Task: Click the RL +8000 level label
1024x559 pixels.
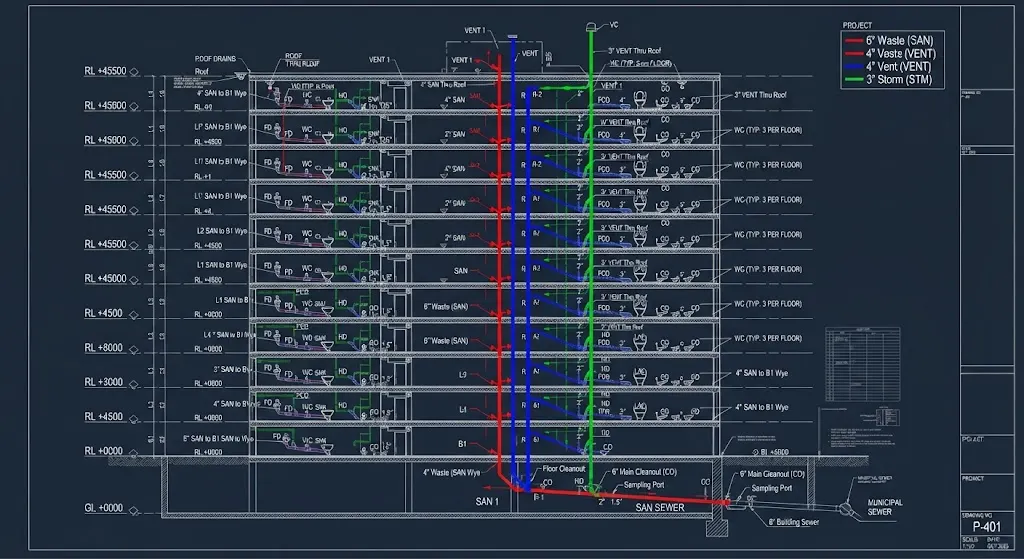Action: pos(103,347)
